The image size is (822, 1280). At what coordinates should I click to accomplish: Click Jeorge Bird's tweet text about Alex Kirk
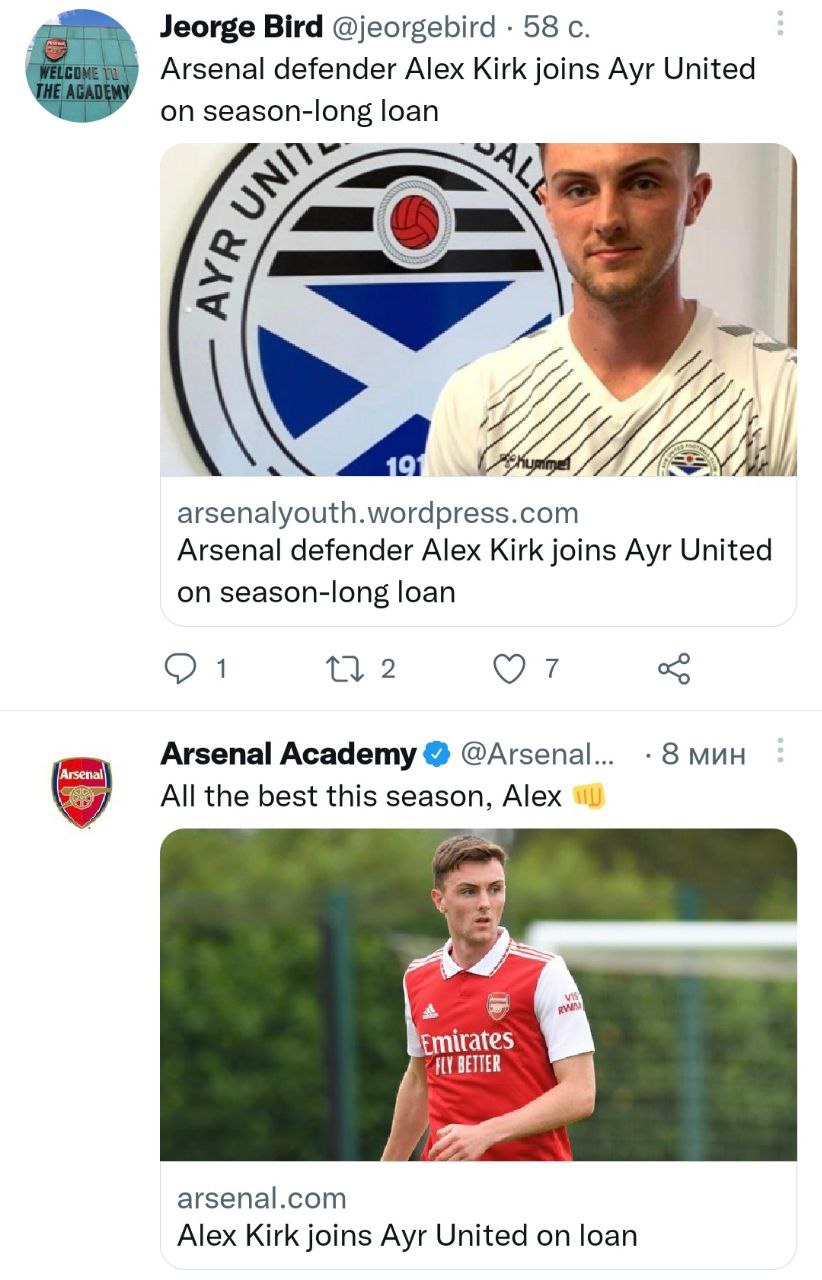457,89
